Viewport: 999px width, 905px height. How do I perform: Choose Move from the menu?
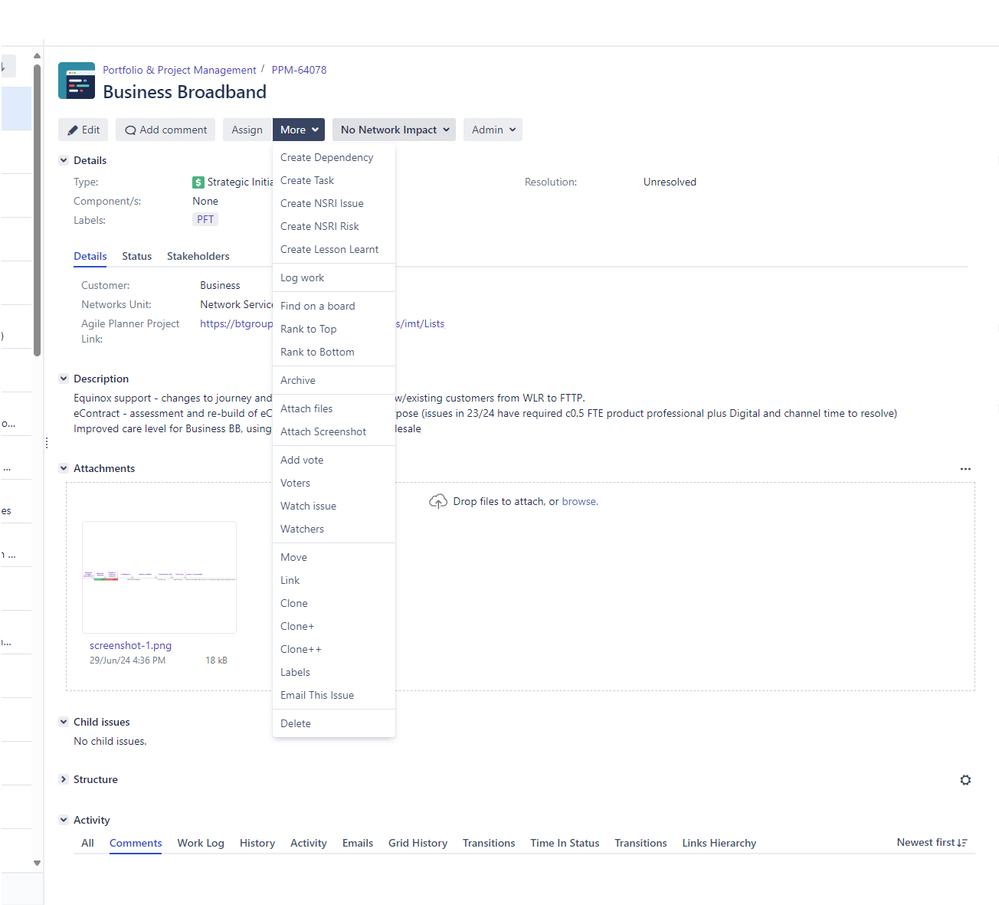[x=334, y=557]
